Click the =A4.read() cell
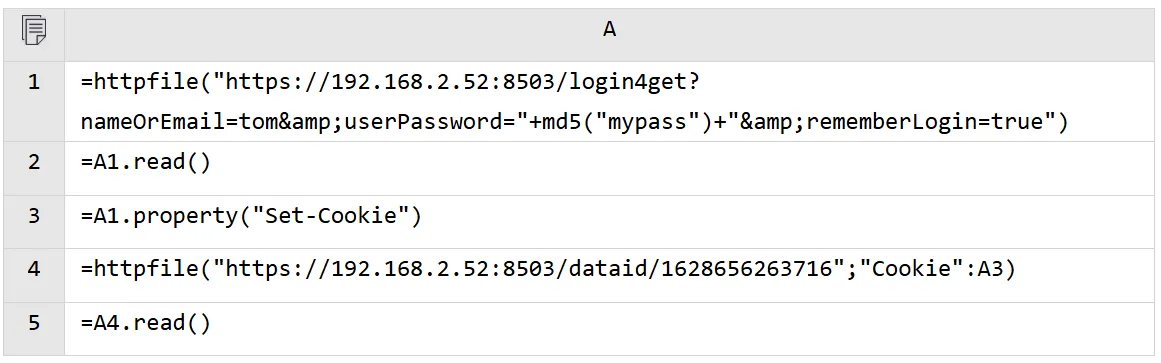The height and width of the screenshot is (363, 1161). (609, 328)
